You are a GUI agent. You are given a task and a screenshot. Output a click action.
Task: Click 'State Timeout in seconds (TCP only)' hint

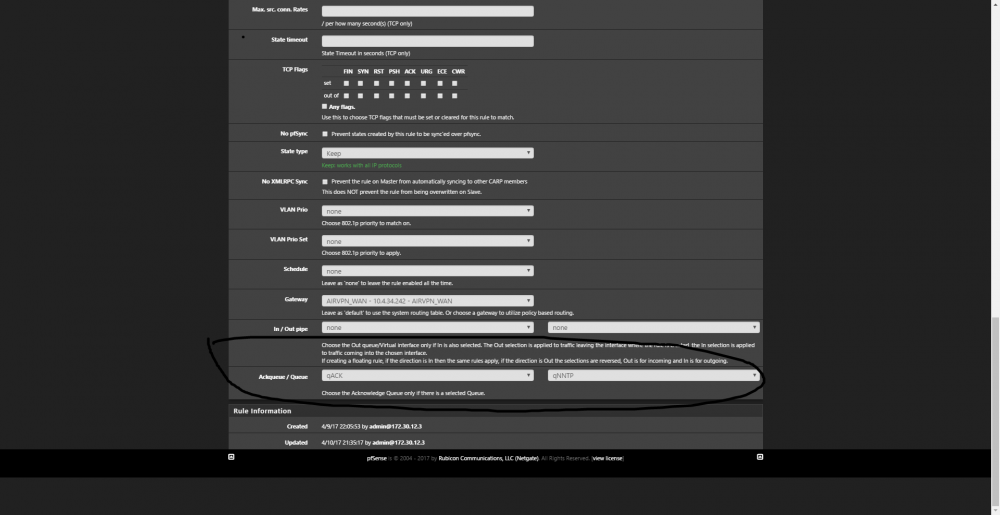[365, 54]
